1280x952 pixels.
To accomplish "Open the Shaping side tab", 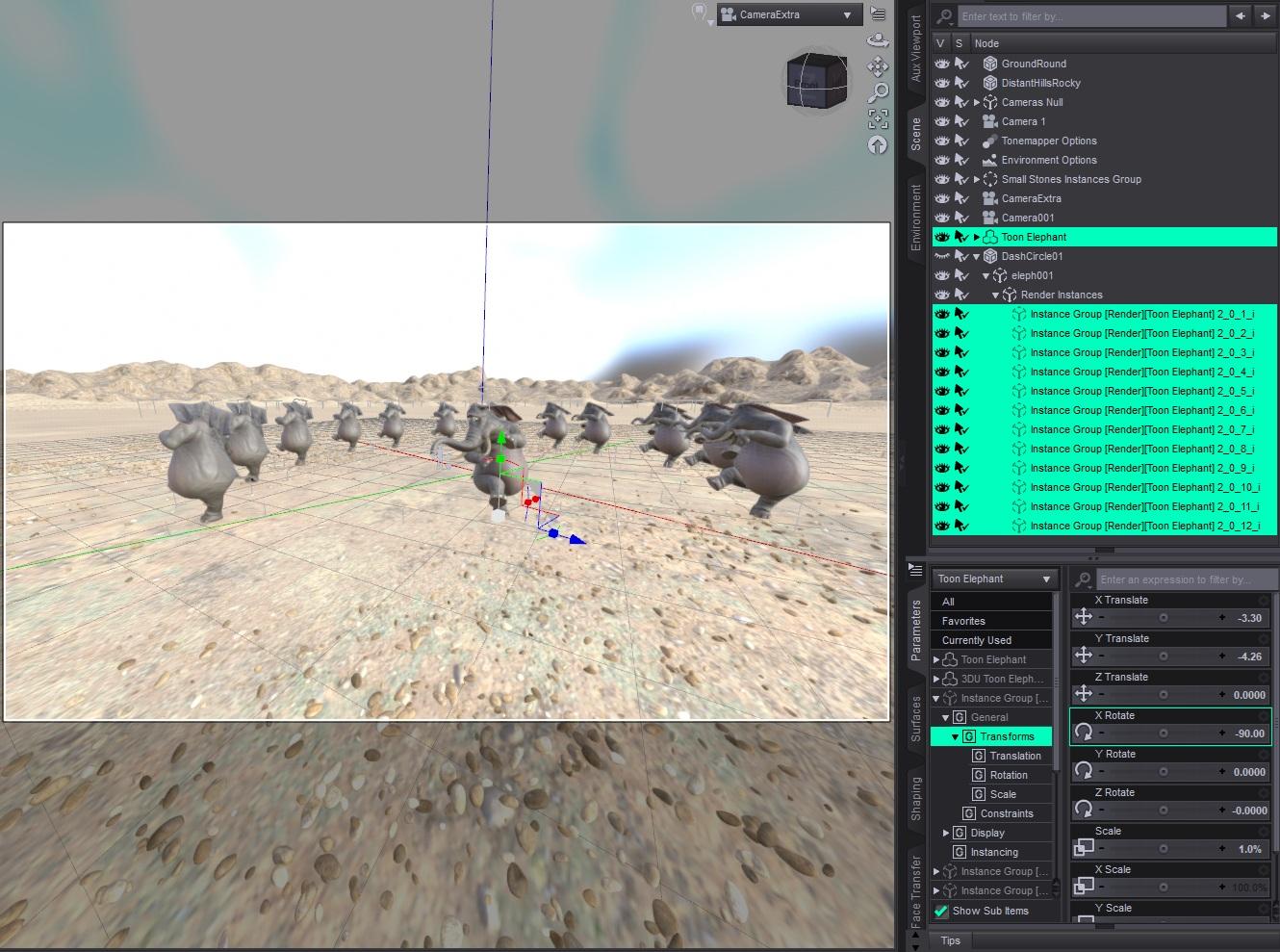I will pyautogui.click(x=915, y=799).
